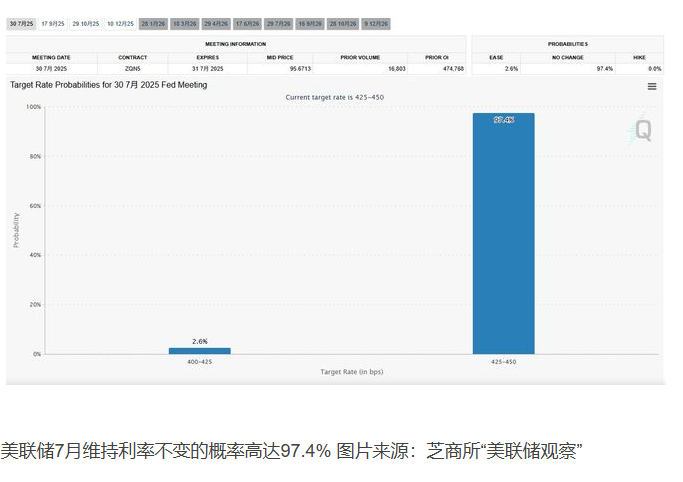The height and width of the screenshot is (482, 683).
Task: Click the tall 425-450 blue bar
Action: [503, 235]
